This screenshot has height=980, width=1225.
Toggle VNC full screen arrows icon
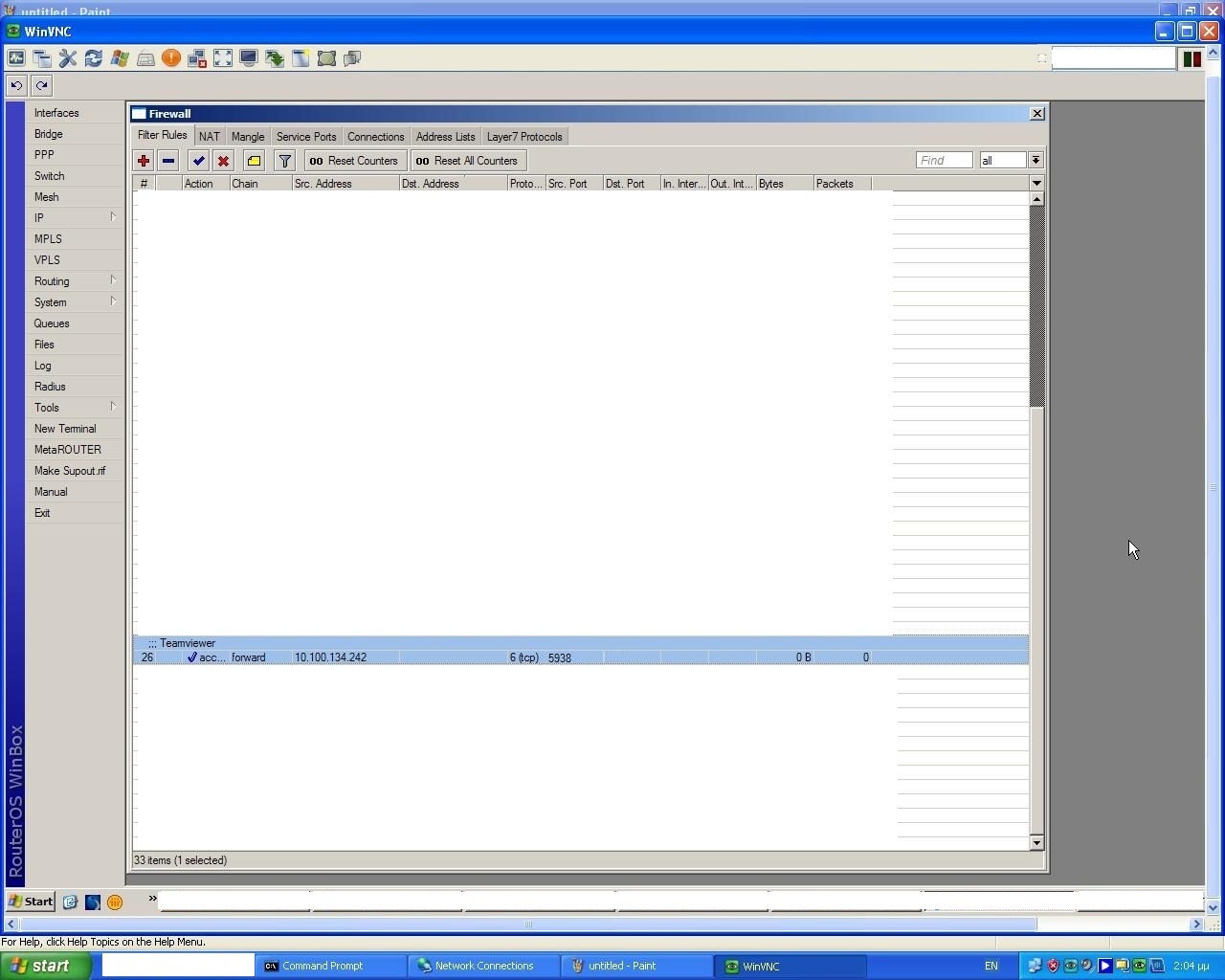[x=223, y=58]
